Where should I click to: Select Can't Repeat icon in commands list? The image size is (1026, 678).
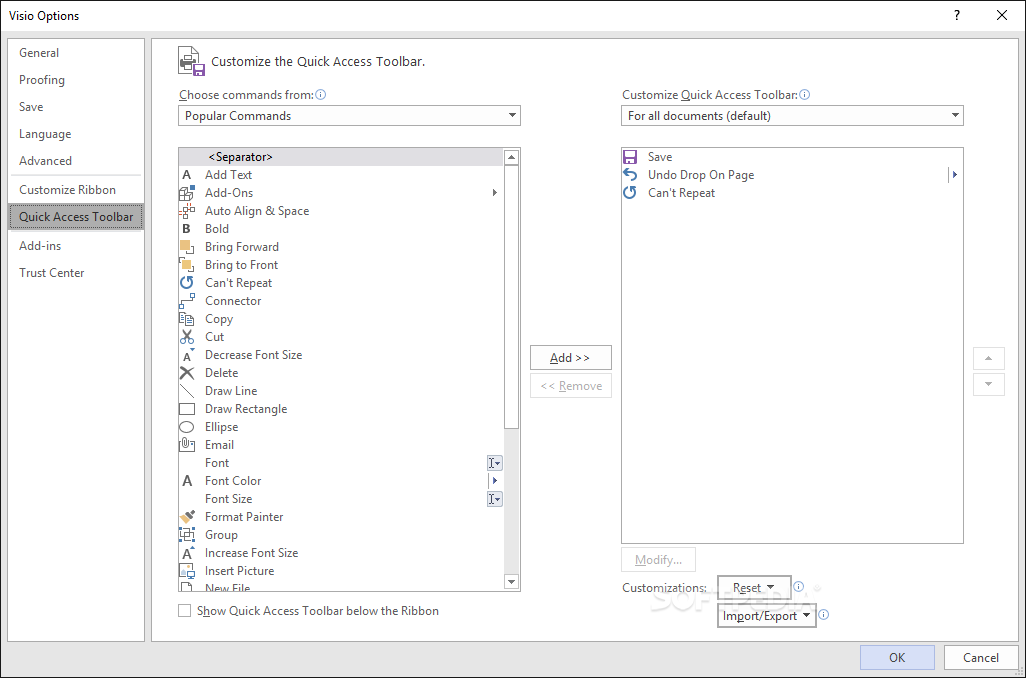[x=186, y=283]
